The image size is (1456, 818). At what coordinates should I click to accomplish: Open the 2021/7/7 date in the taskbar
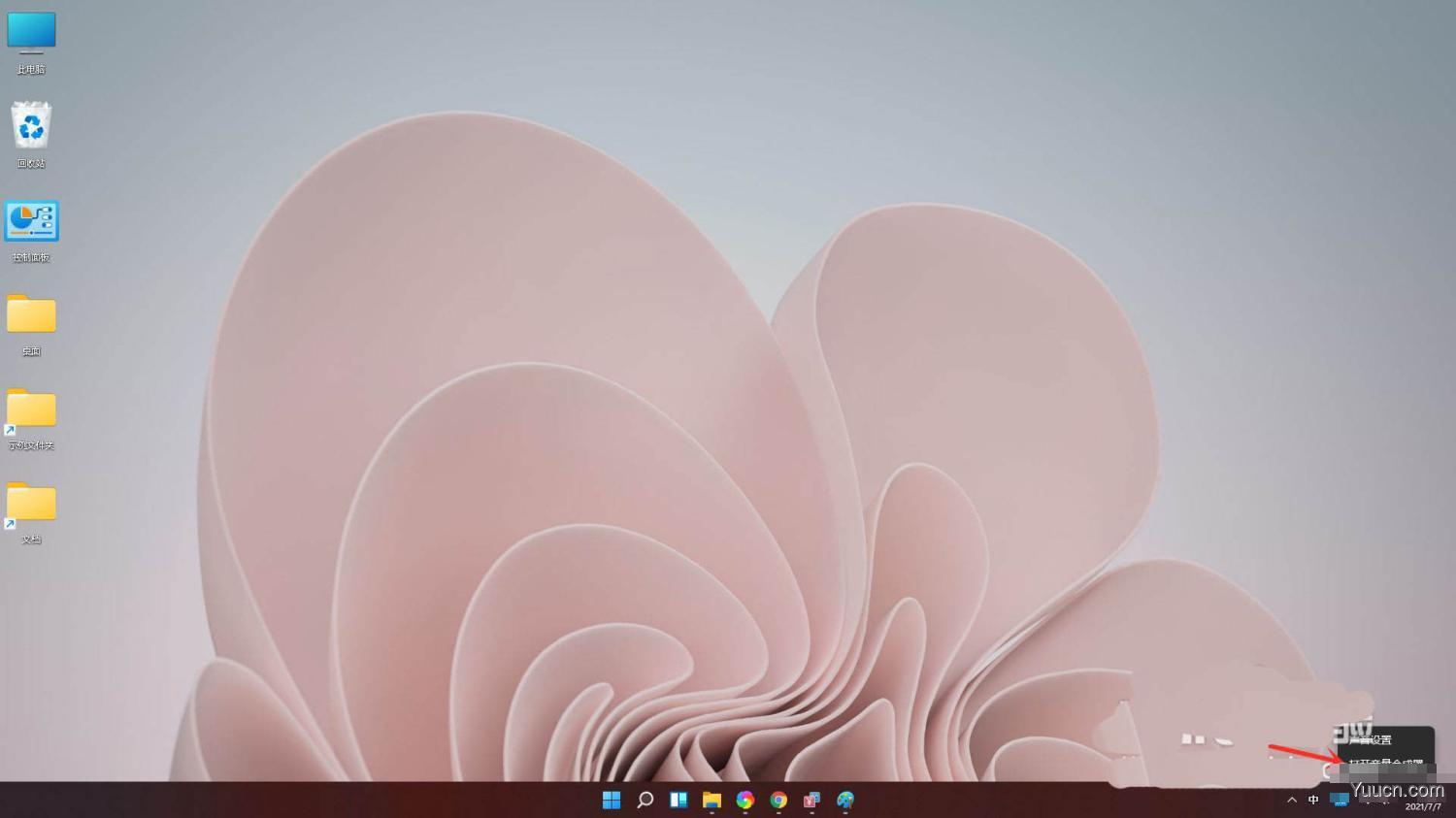[x=1423, y=806]
